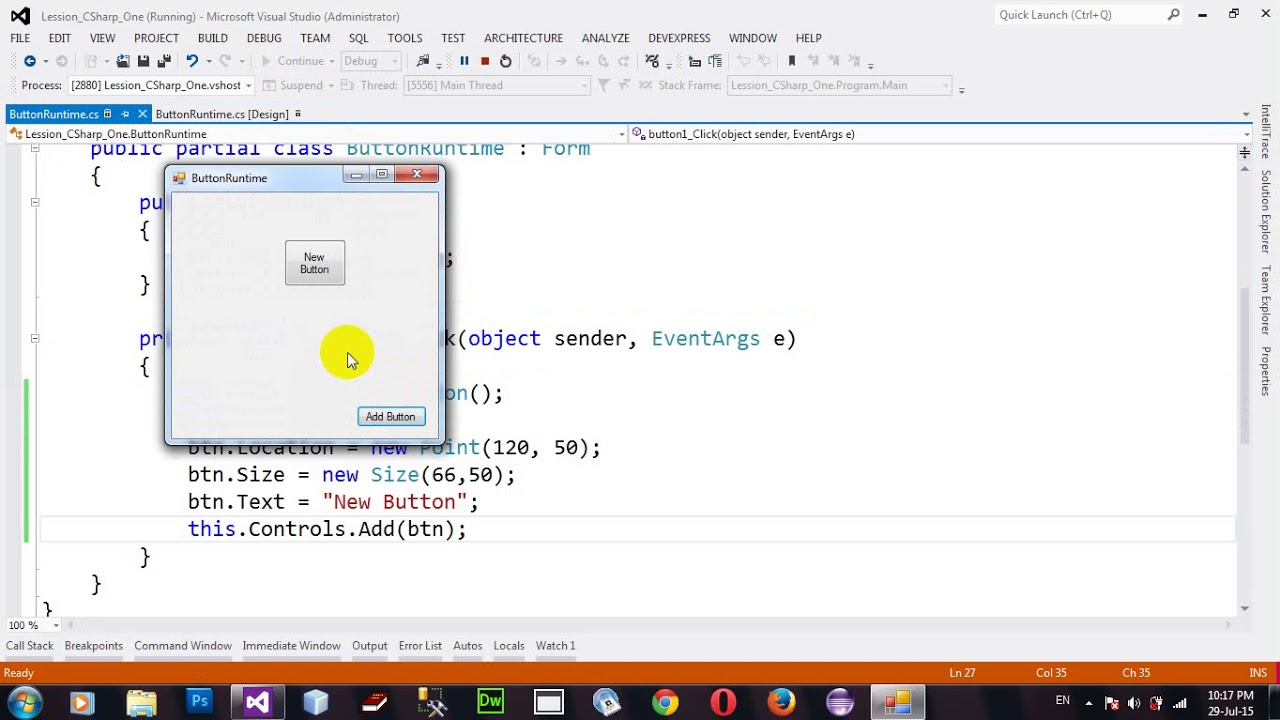Click the Save All icon
Image resolution: width=1280 pixels, height=720 pixels.
point(164,61)
